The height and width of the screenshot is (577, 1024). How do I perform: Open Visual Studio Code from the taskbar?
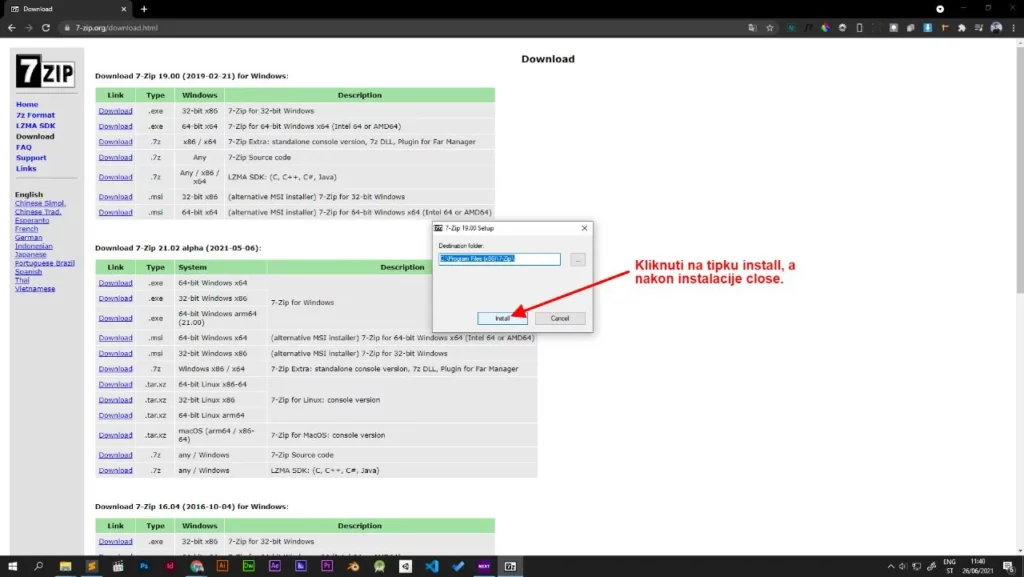pos(432,567)
